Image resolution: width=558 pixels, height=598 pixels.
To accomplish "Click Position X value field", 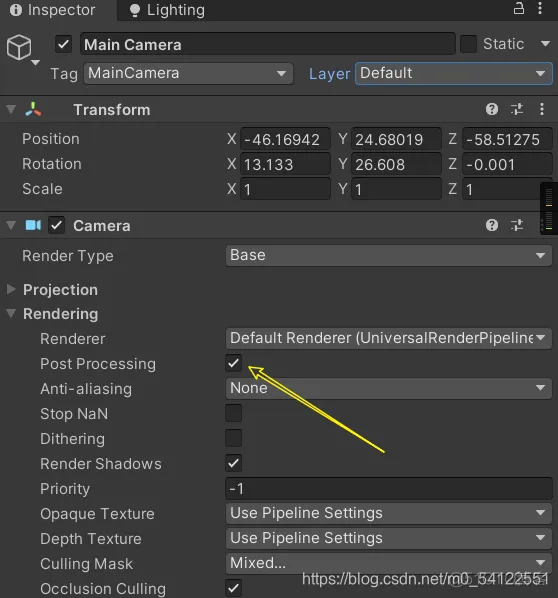I will pyautogui.click(x=285, y=139).
